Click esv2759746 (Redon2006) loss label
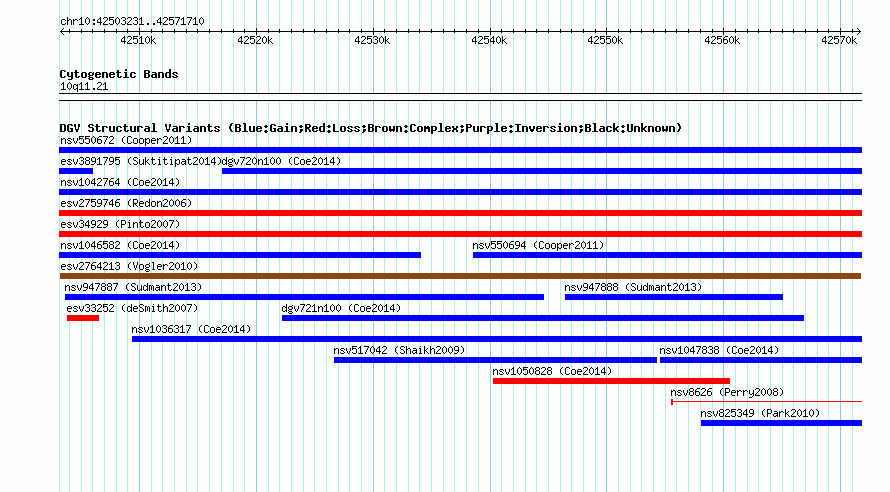The image size is (890, 492). tap(126, 203)
